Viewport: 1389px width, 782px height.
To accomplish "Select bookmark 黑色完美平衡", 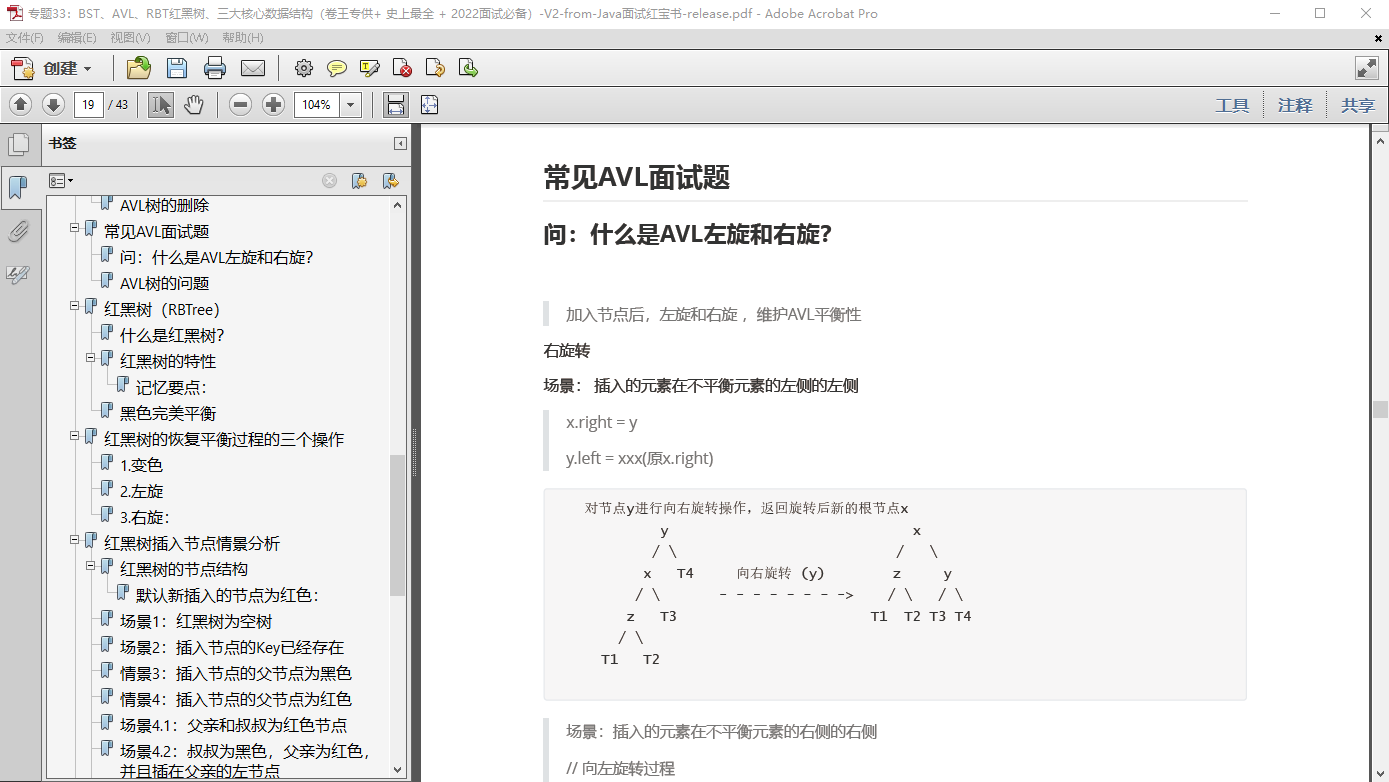I will [168, 413].
